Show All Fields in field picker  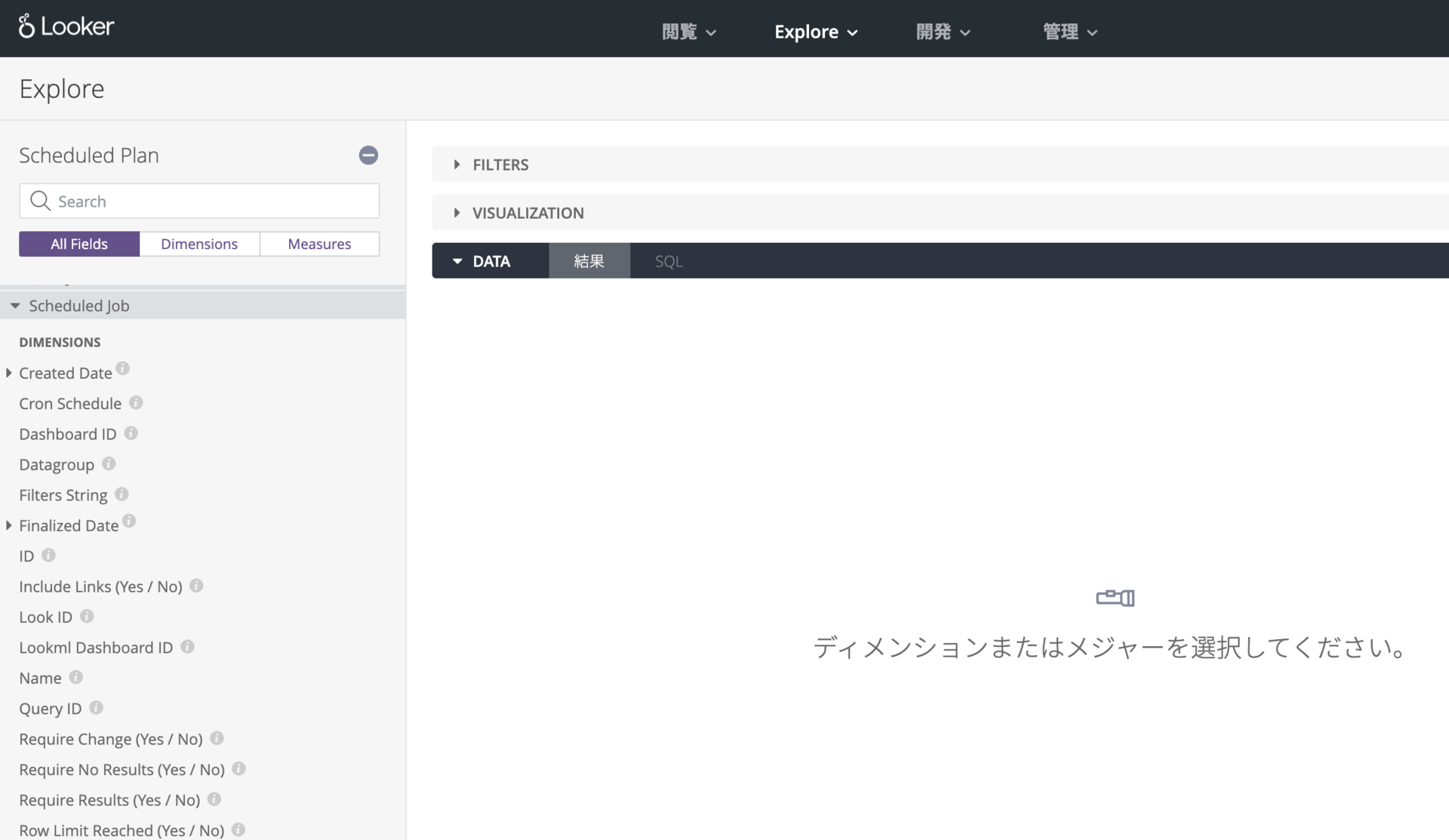79,244
